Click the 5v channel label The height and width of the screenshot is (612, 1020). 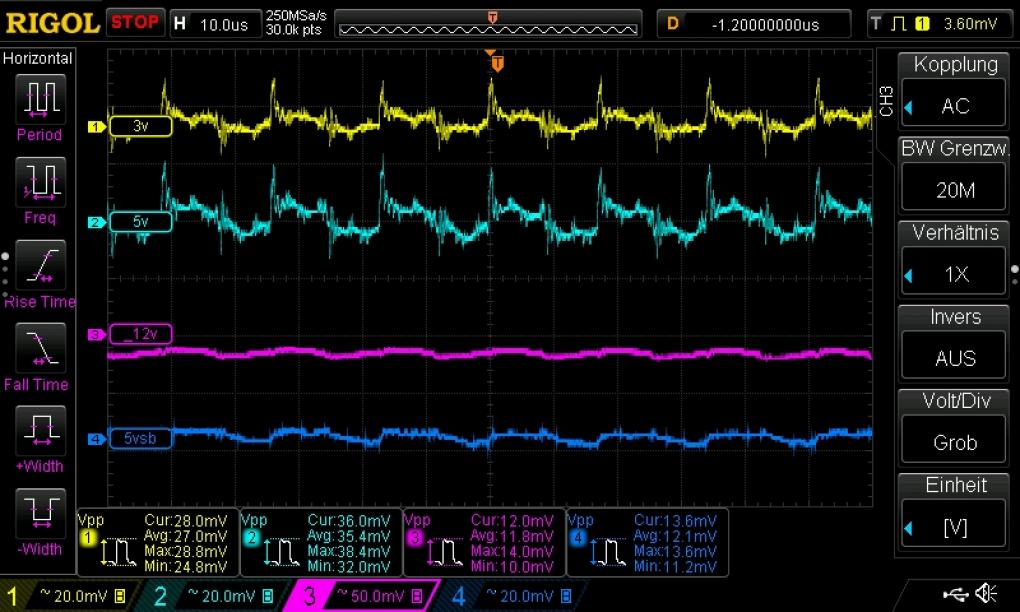tap(141, 222)
